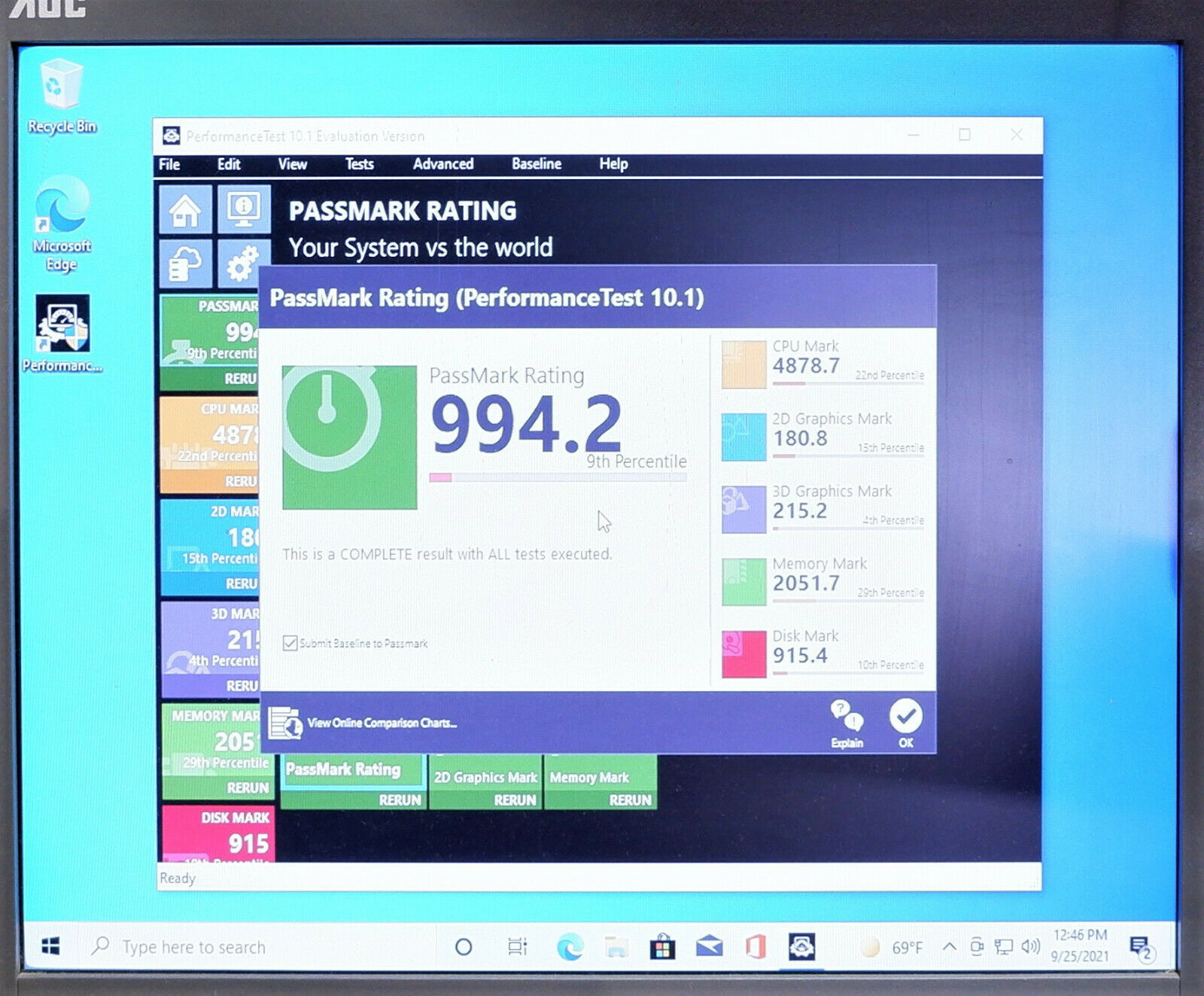Toggle Submit Baseline to Passmark checkbox
1204x996 pixels.
[290, 643]
